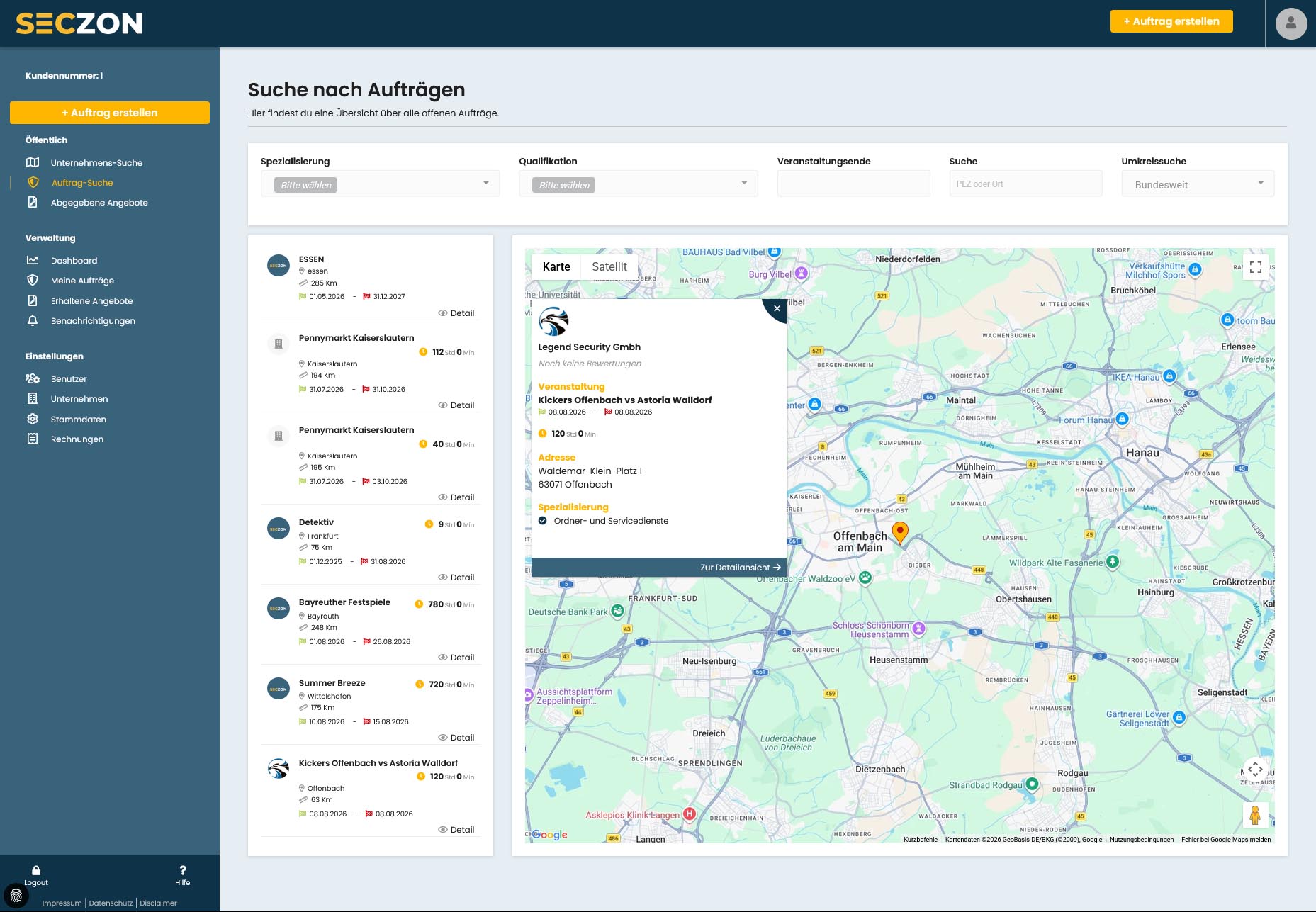View Detail of Bayreuther Festspiele order
Screen dimensions: 1316x912
(x=456, y=658)
